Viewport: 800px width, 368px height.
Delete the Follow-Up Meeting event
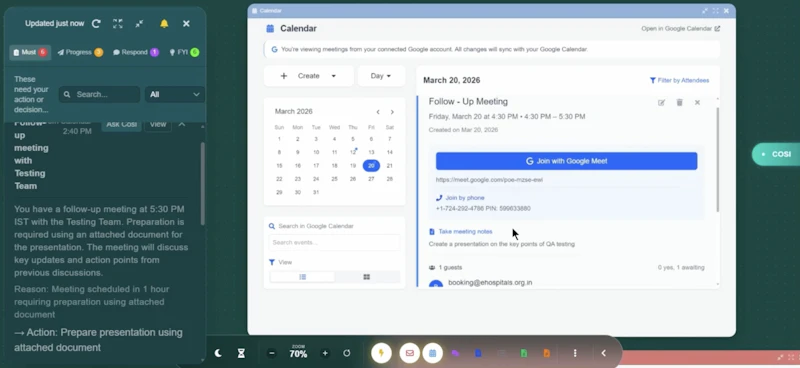(x=680, y=103)
